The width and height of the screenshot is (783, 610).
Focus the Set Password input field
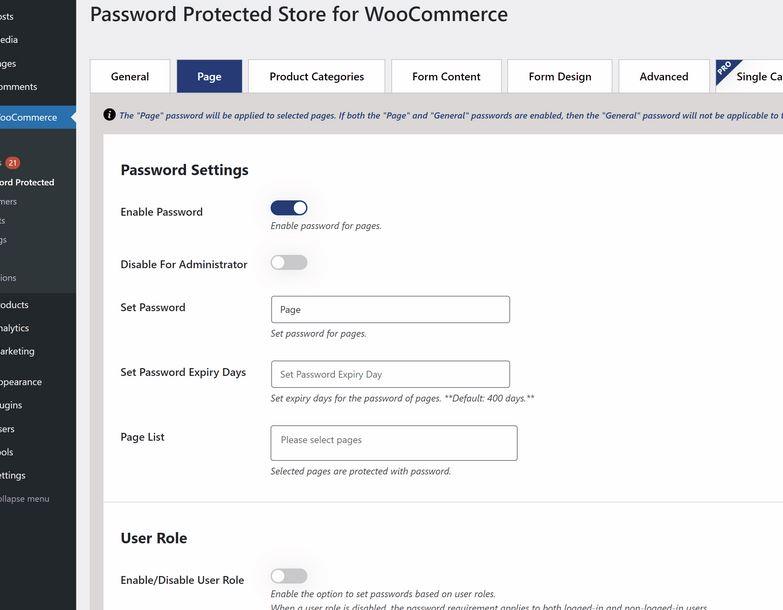pos(391,309)
